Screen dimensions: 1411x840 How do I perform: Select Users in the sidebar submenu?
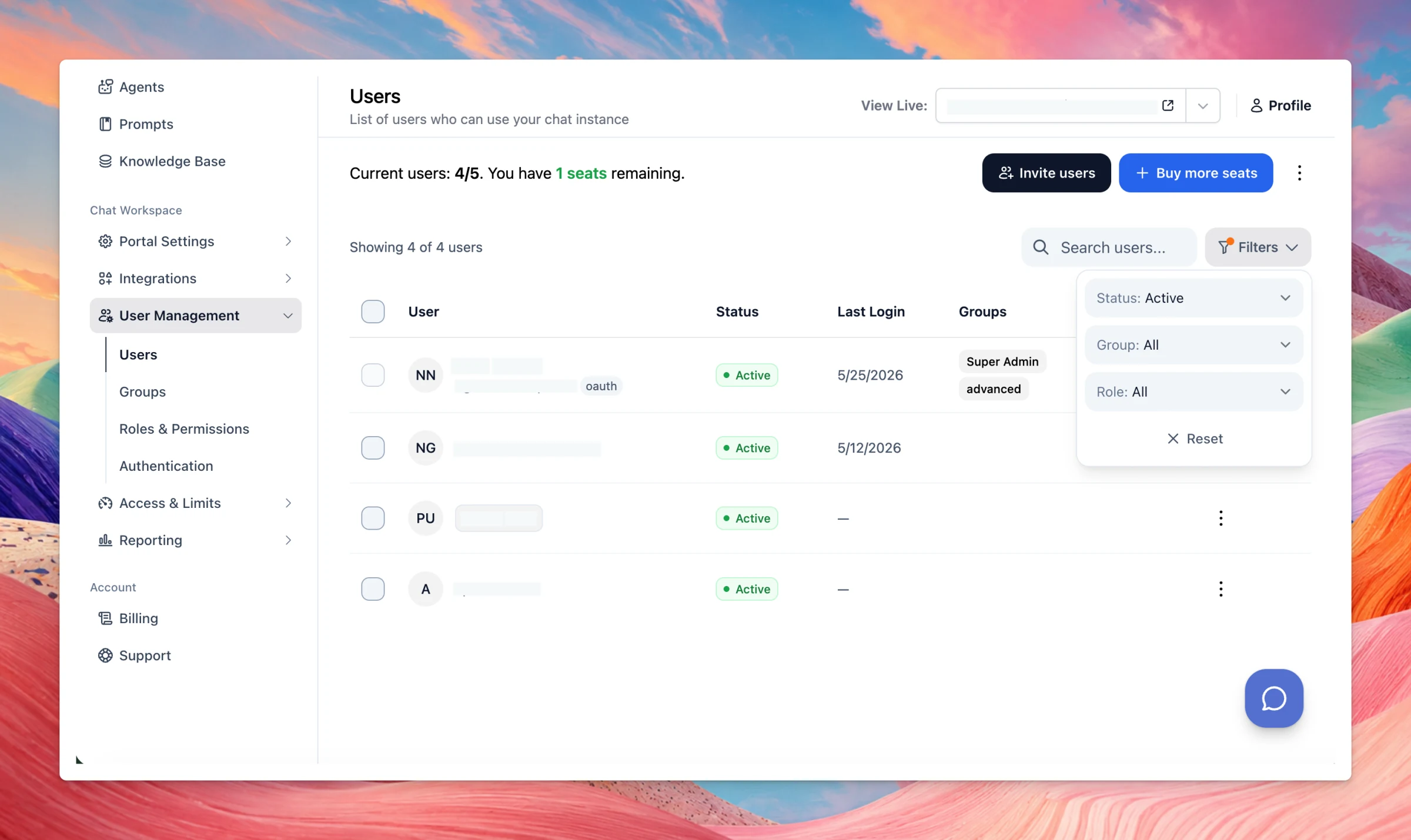(x=138, y=355)
